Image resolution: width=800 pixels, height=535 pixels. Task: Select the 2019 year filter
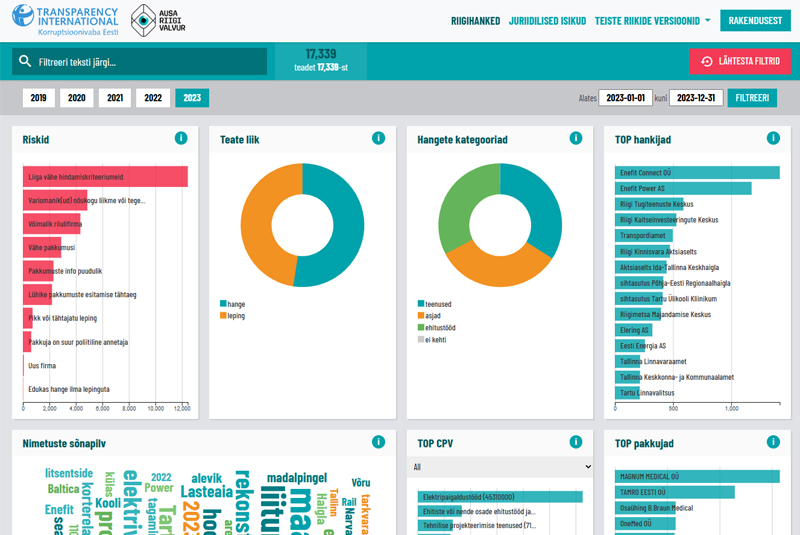tap(39, 98)
